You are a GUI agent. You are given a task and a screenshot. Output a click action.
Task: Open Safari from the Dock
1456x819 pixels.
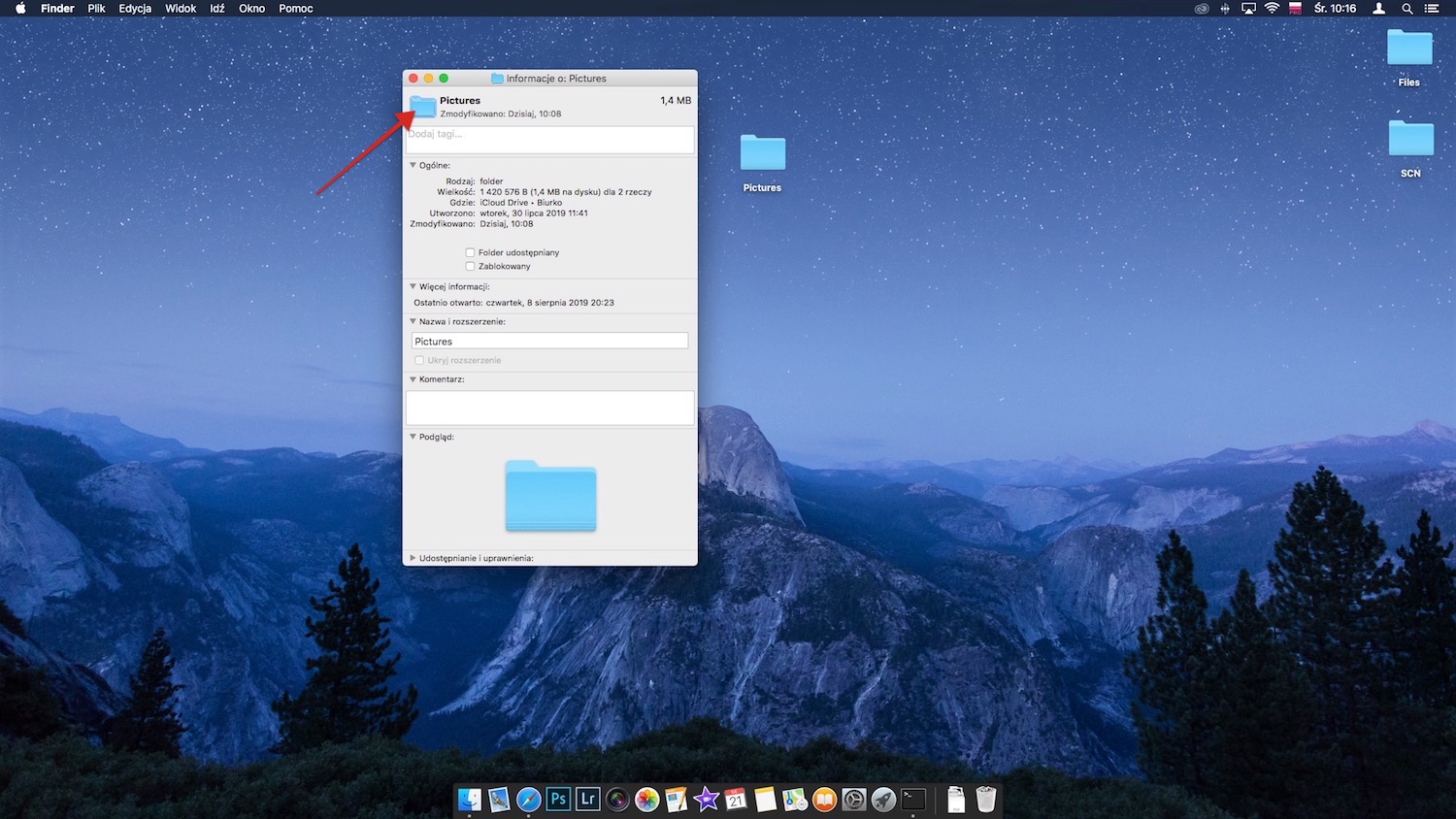[x=528, y=799]
